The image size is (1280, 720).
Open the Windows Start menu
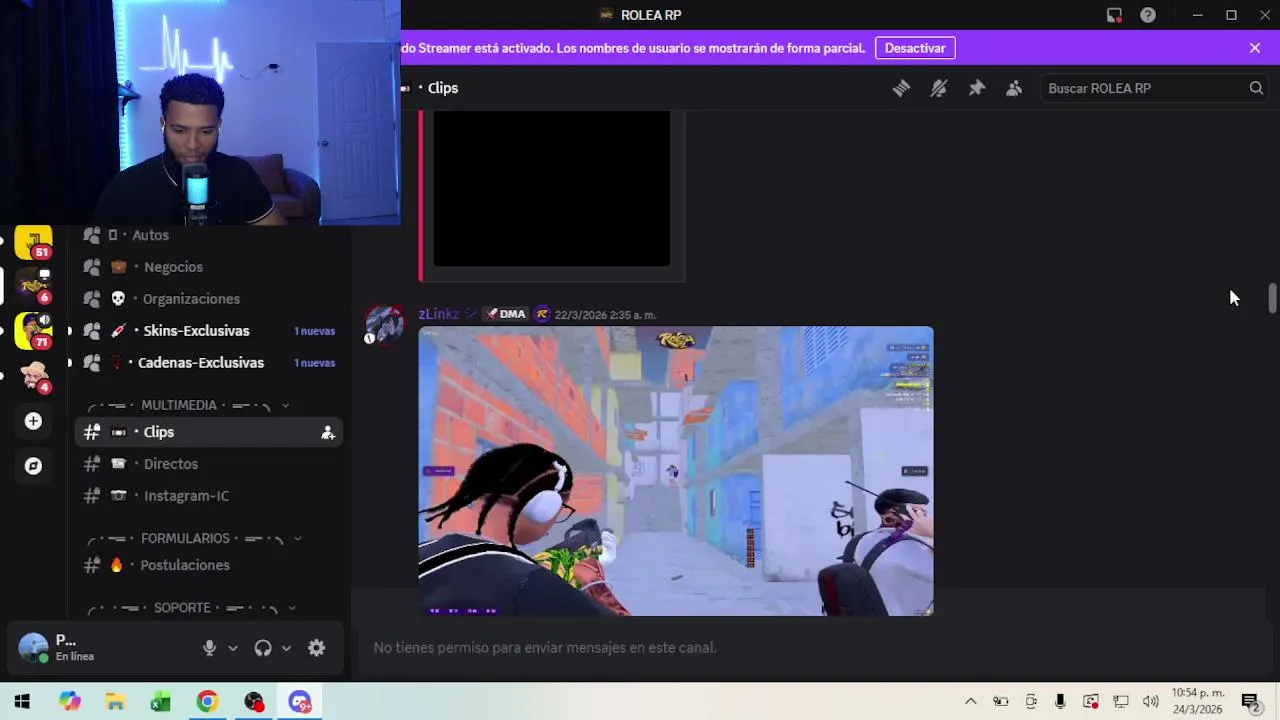22,702
